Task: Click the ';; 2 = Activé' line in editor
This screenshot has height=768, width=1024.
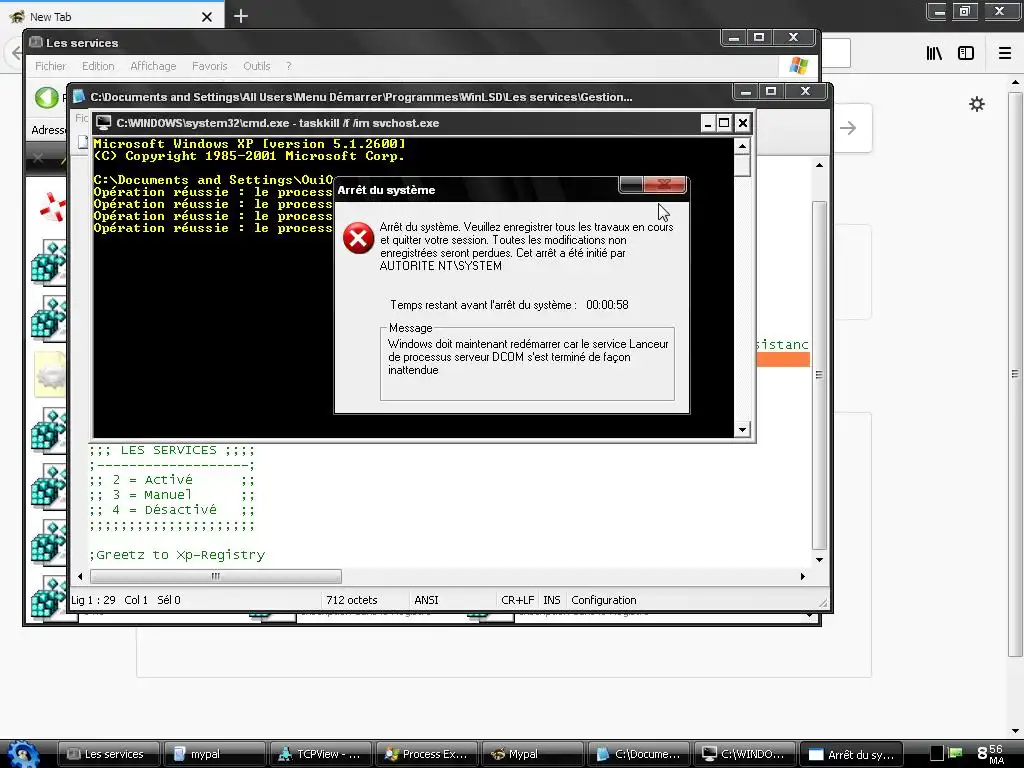Action: (x=172, y=480)
